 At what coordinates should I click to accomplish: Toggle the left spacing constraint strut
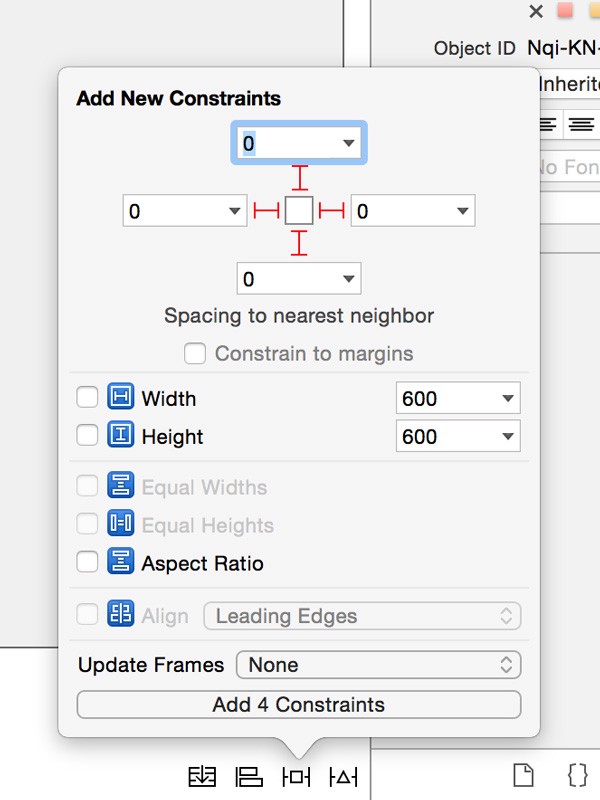tap(266, 210)
